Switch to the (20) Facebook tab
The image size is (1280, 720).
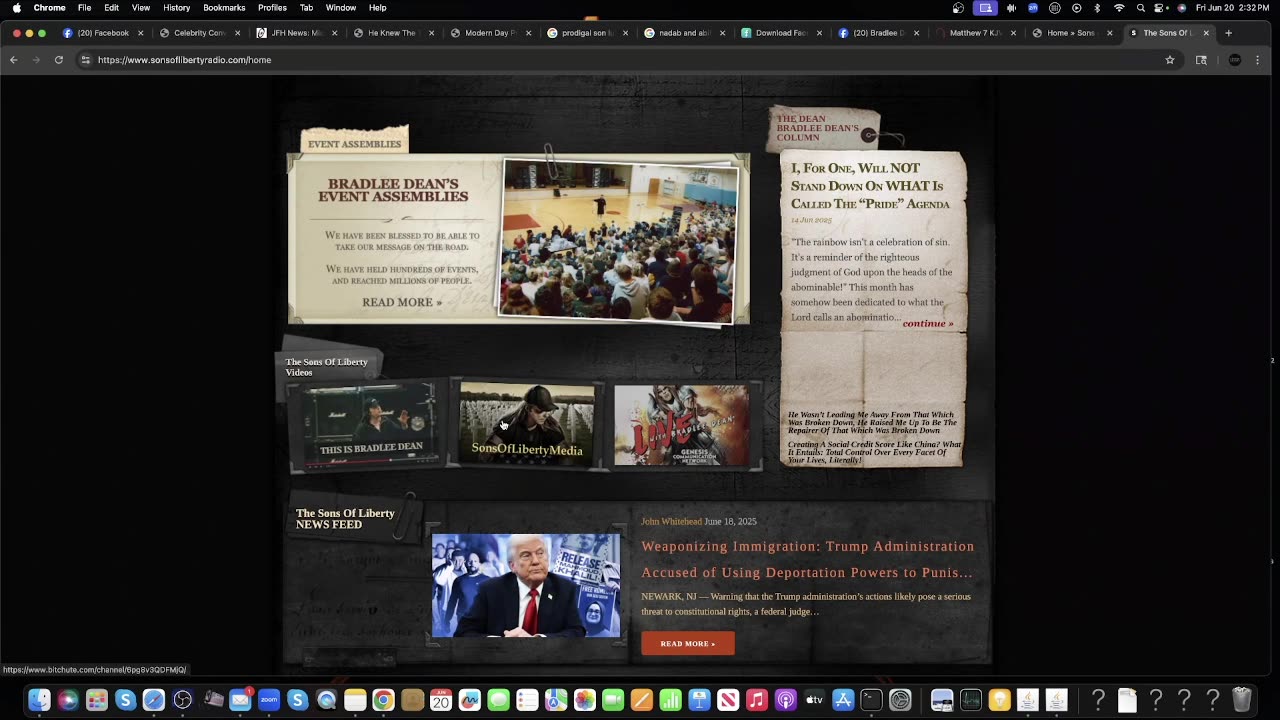tap(102, 33)
